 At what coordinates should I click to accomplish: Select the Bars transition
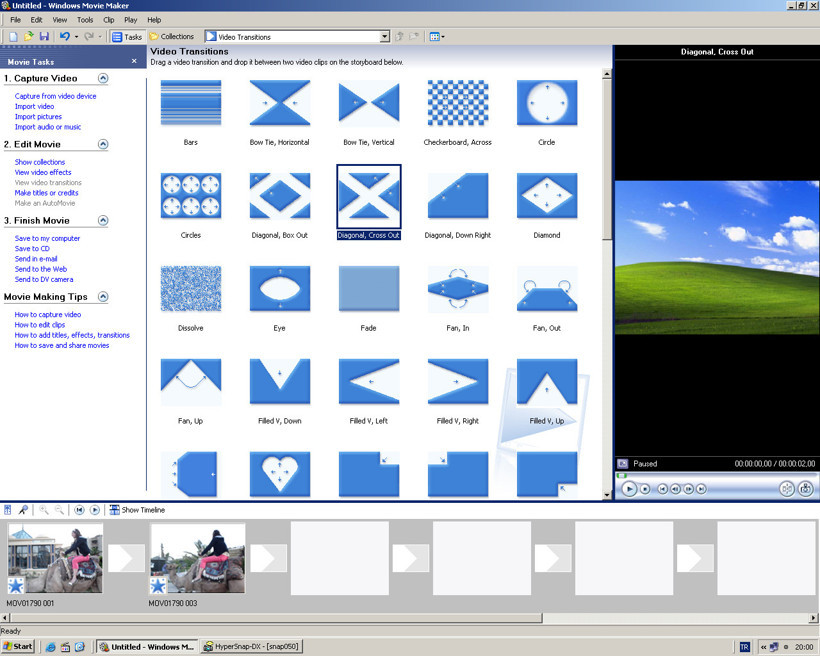tap(191, 103)
